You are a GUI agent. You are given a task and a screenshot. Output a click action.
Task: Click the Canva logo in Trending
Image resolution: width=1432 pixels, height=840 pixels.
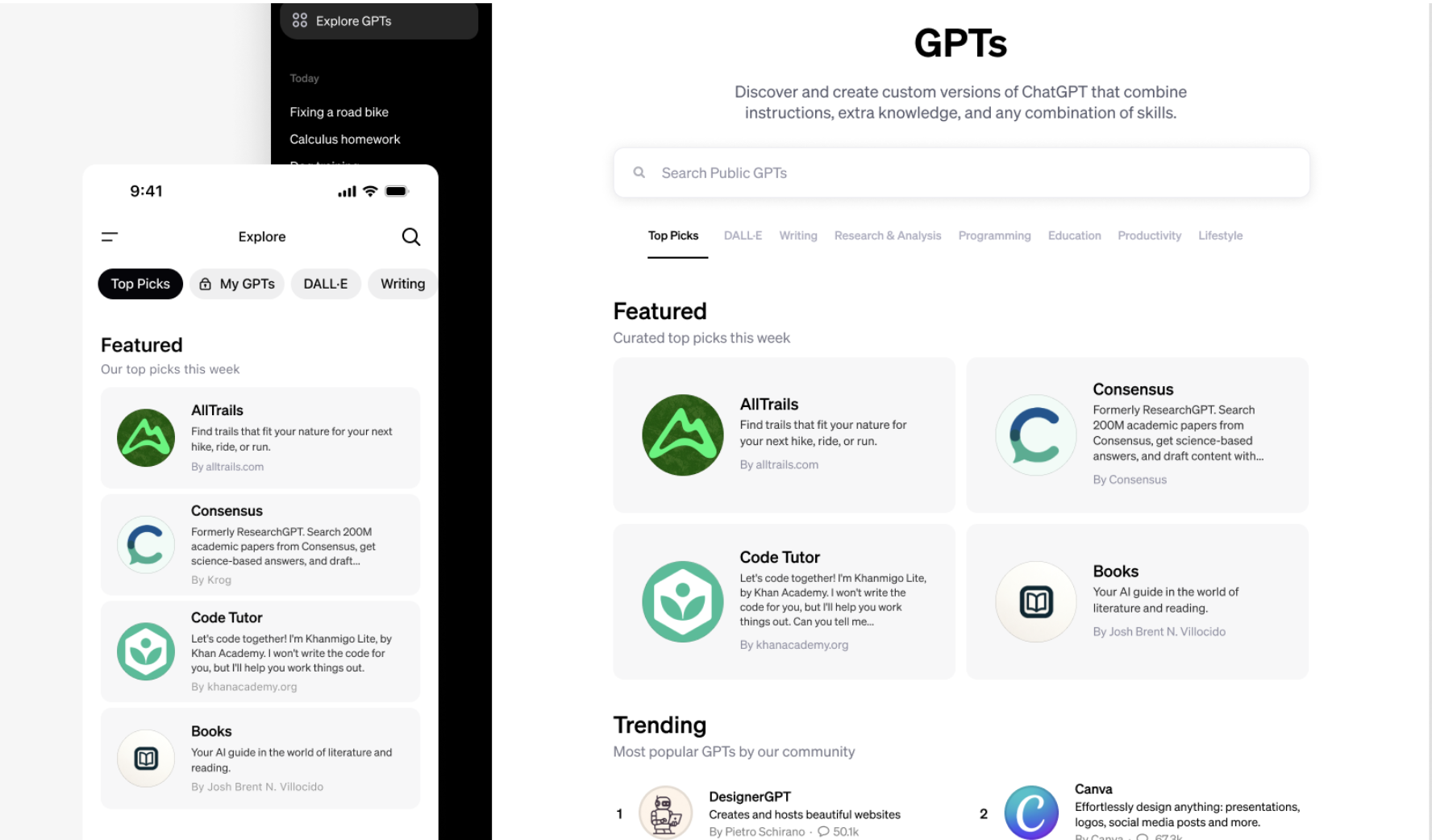coord(1031,813)
